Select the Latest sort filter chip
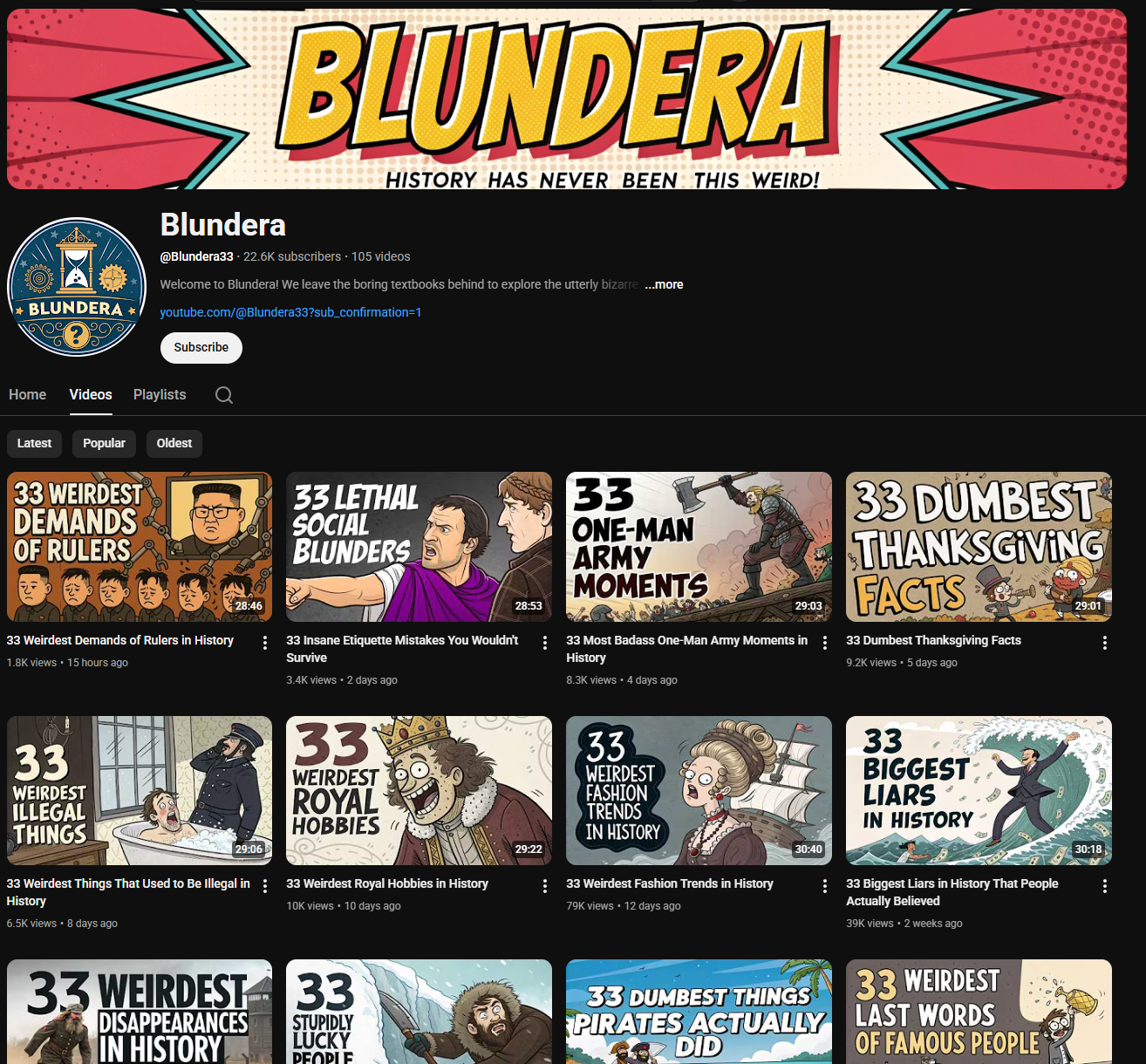1146x1064 pixels. pos(35,443)
